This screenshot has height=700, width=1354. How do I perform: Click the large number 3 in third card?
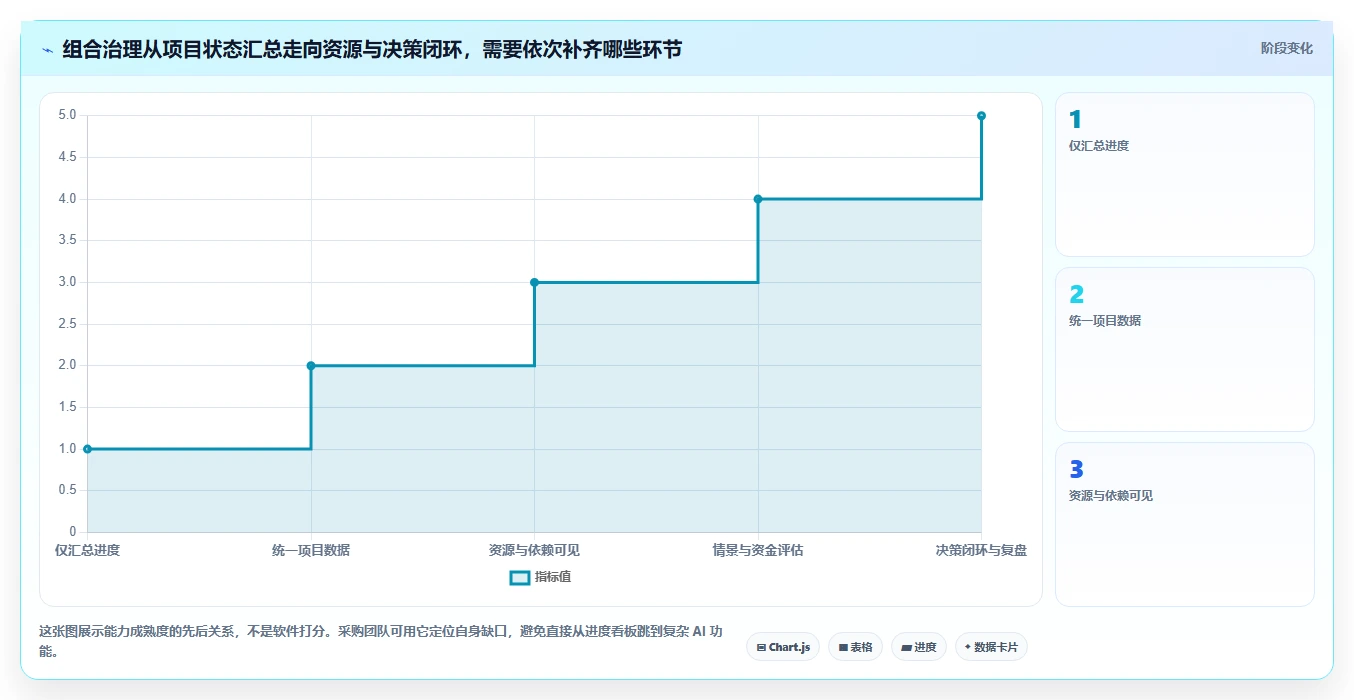tap(1076, 470)
